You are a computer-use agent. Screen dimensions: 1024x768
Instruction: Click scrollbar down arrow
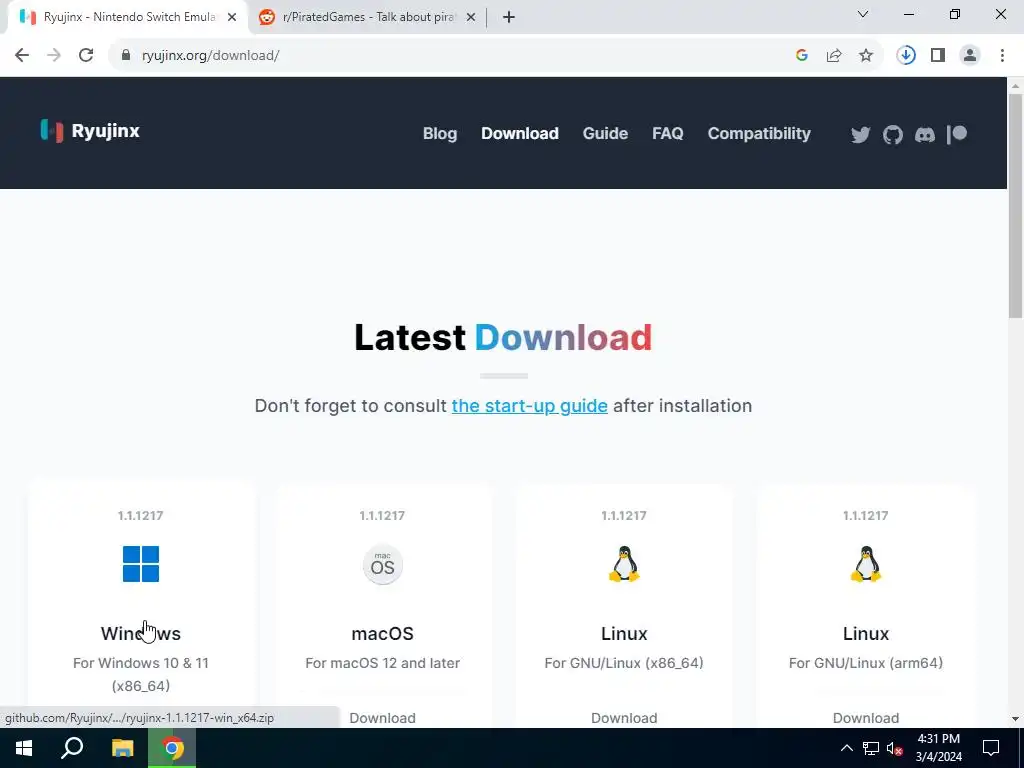1016,719
